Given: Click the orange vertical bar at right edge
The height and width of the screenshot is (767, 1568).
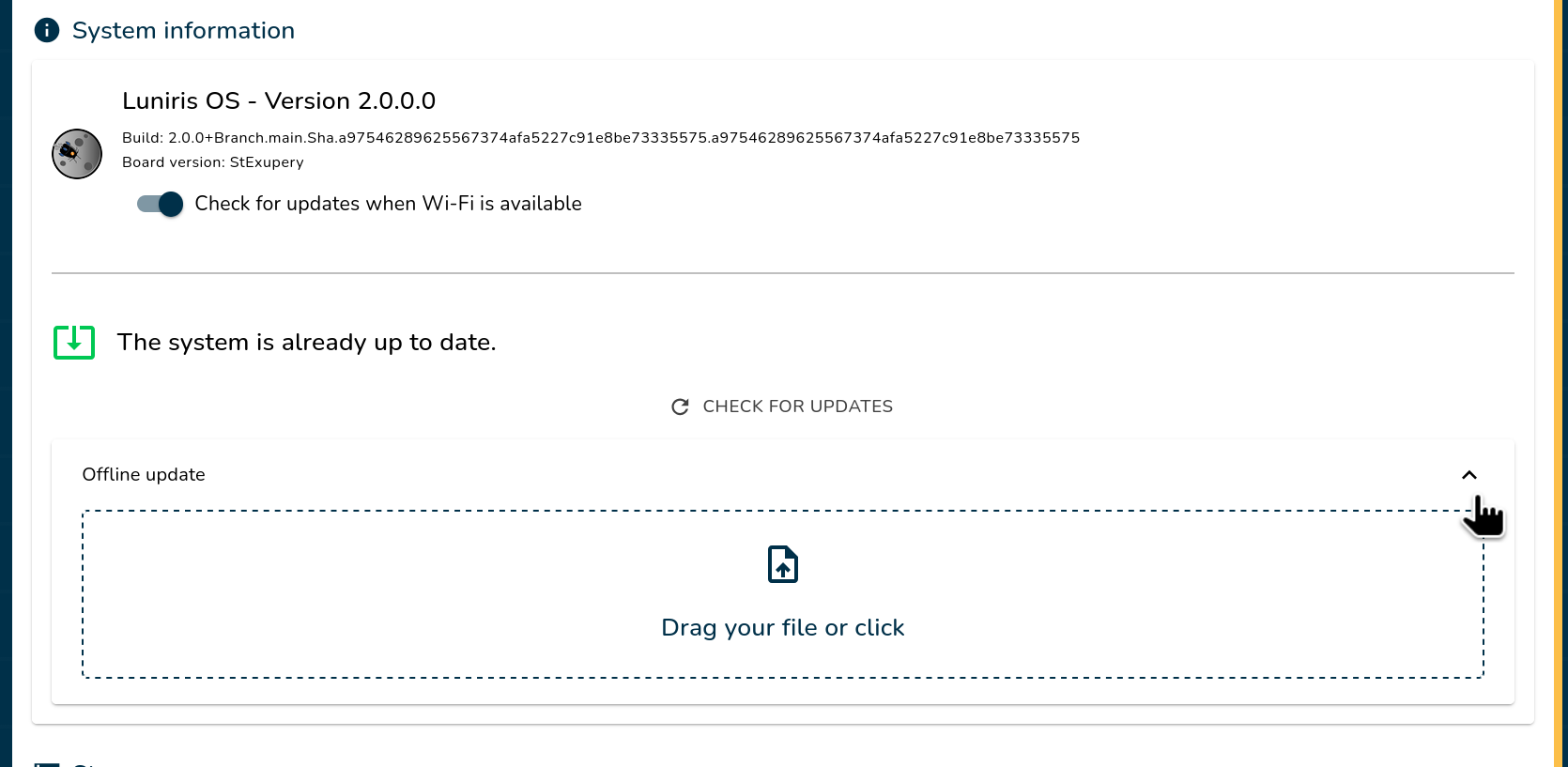Looking at the screenshot, I should [1559, 383].
